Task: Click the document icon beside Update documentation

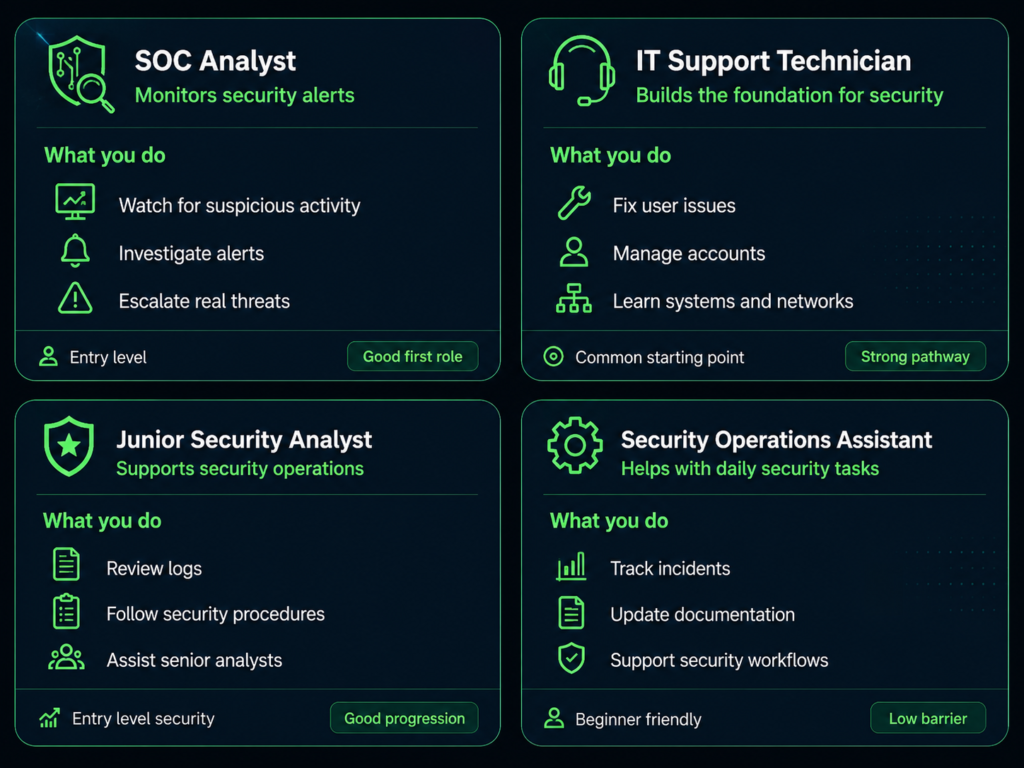Action: [571, 613]
